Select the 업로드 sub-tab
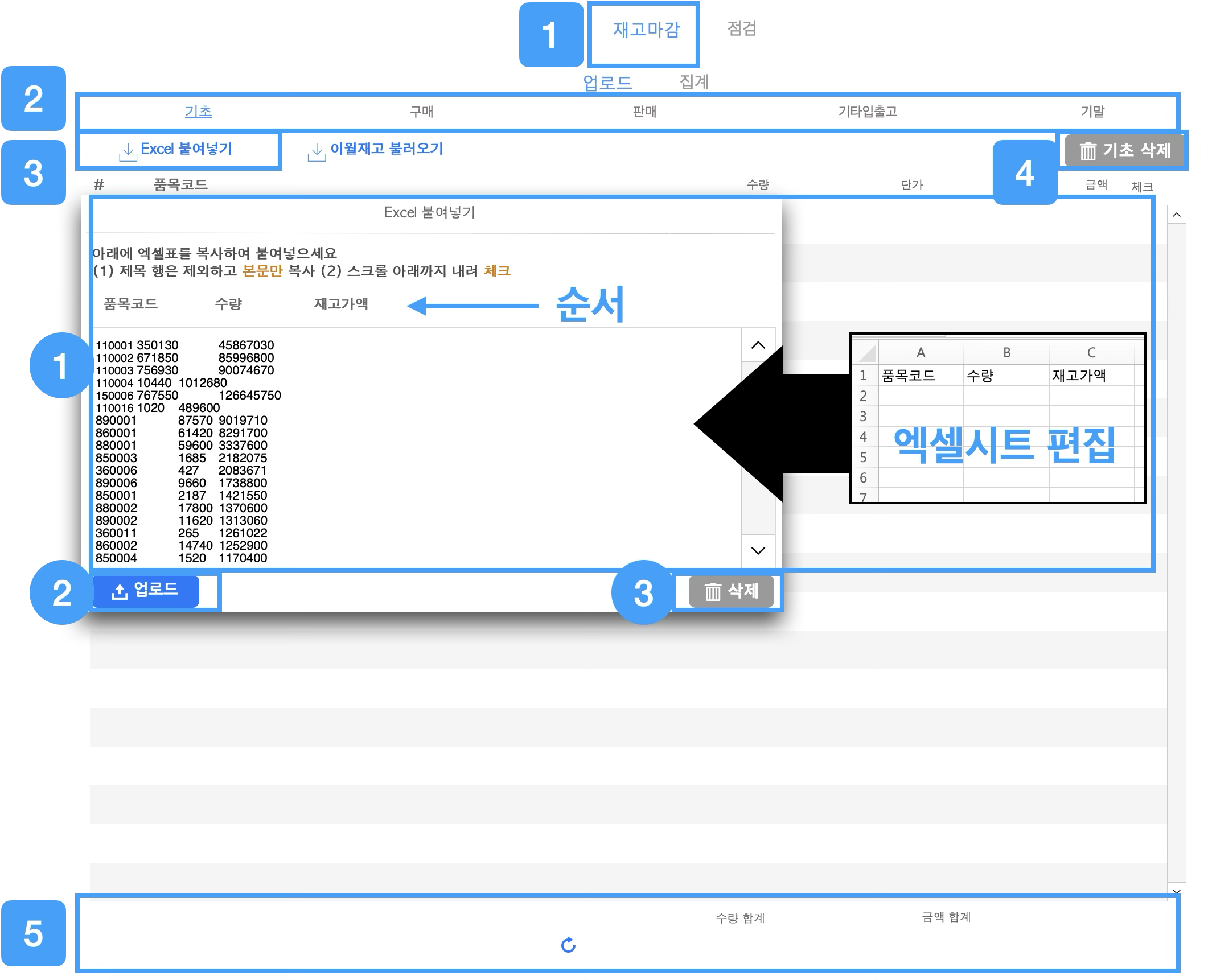Screen dimensions: 1208x980 tap(607, 83)
